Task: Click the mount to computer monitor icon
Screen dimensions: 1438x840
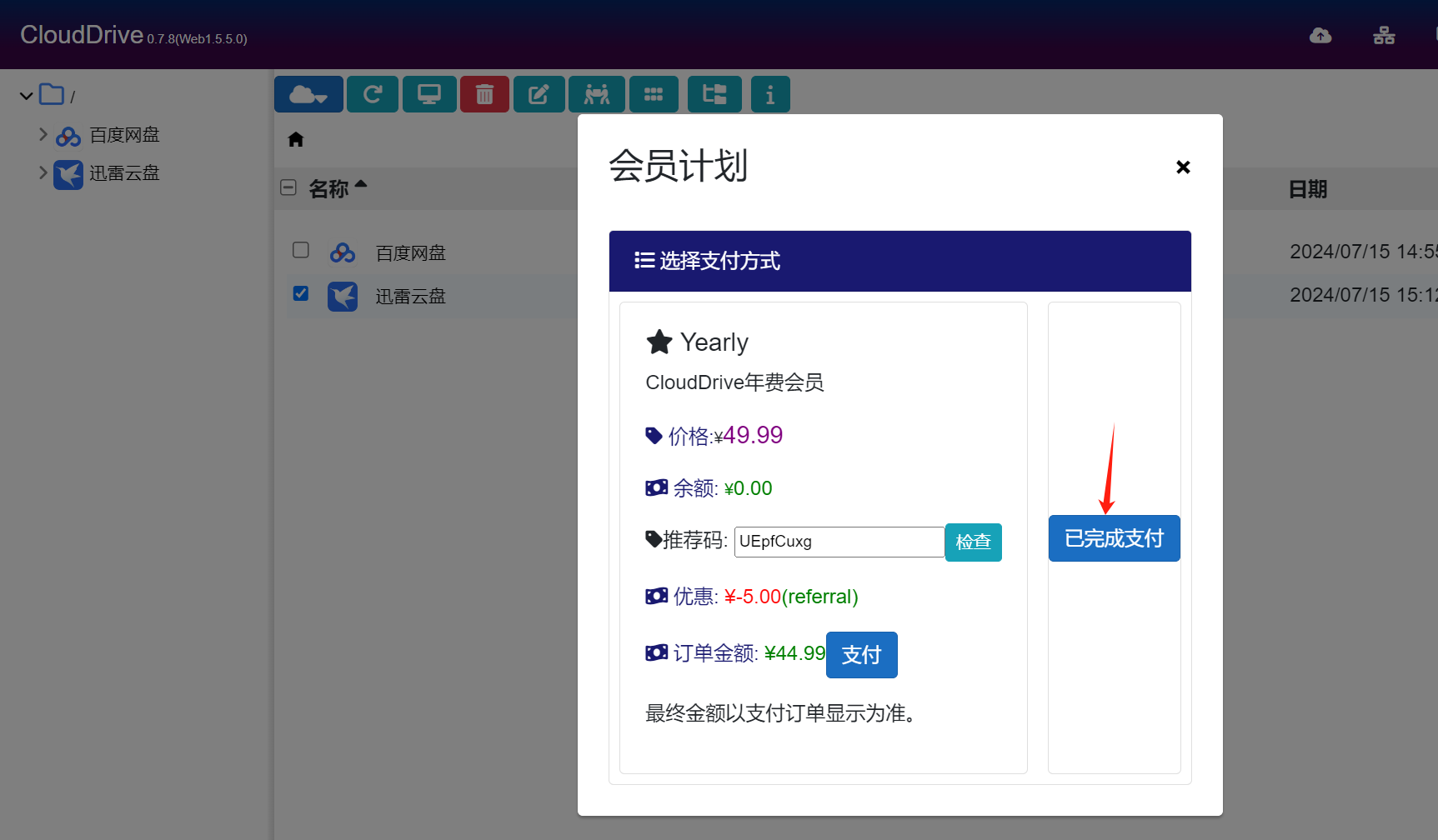Action: pos(429,94)
